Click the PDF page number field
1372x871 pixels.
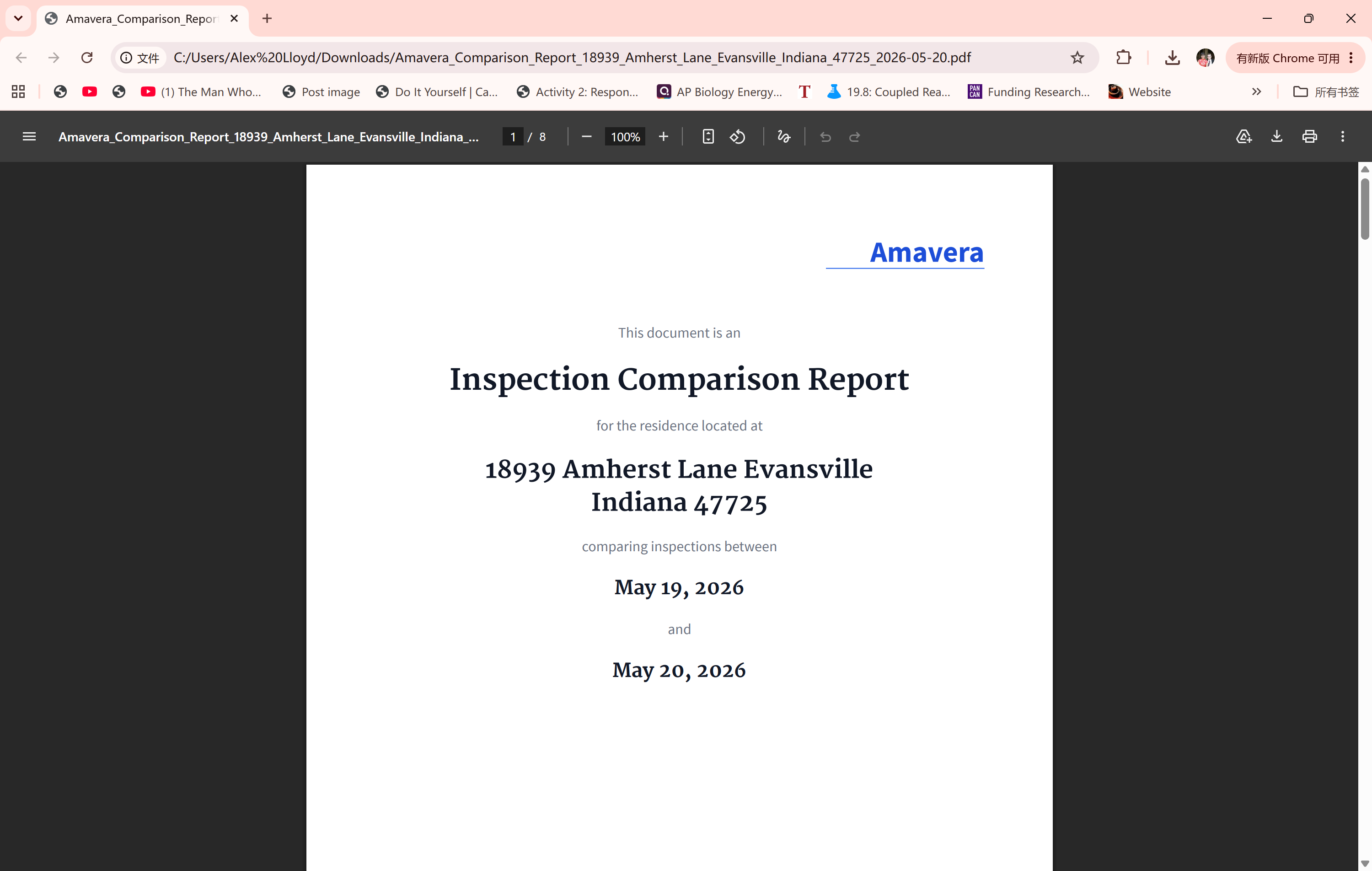pyautogui.click(x=513, y=137)
